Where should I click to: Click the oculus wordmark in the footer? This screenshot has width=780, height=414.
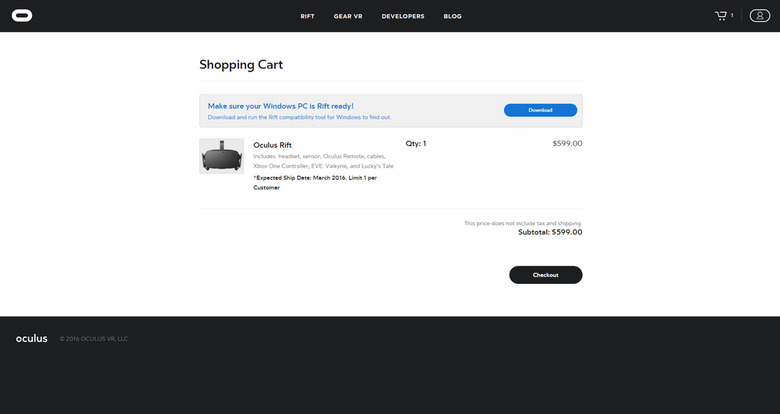coord(32,338)
